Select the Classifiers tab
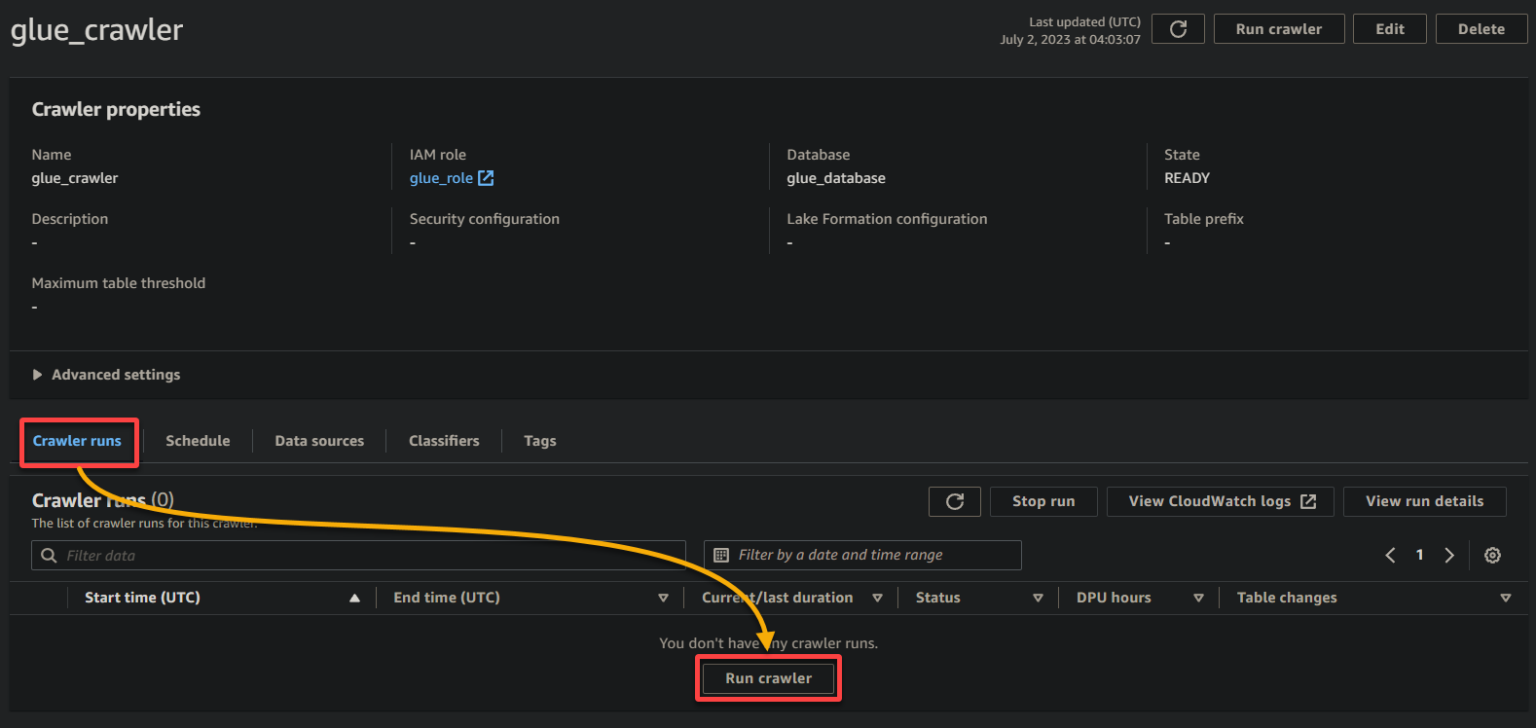 pos(443,440)
